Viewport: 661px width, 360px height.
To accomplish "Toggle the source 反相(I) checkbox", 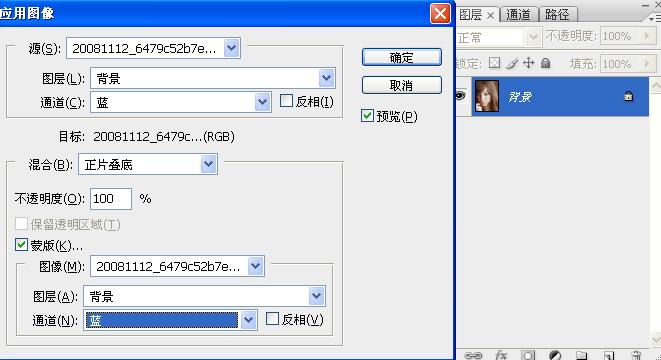I will pos(286,101).
